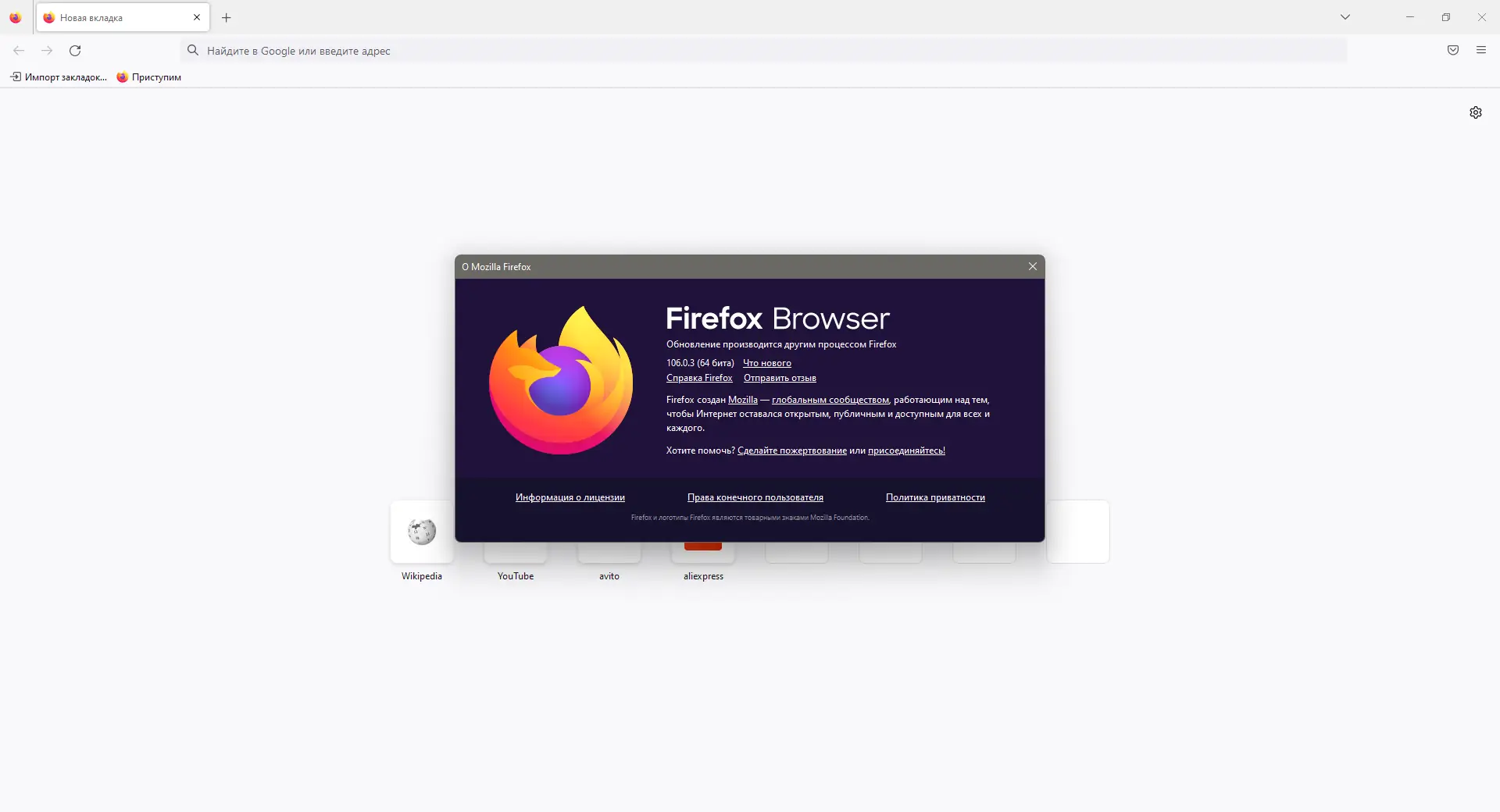Click the Google search address field
This screenshot has height=812, width=1500.
point(763,51)
